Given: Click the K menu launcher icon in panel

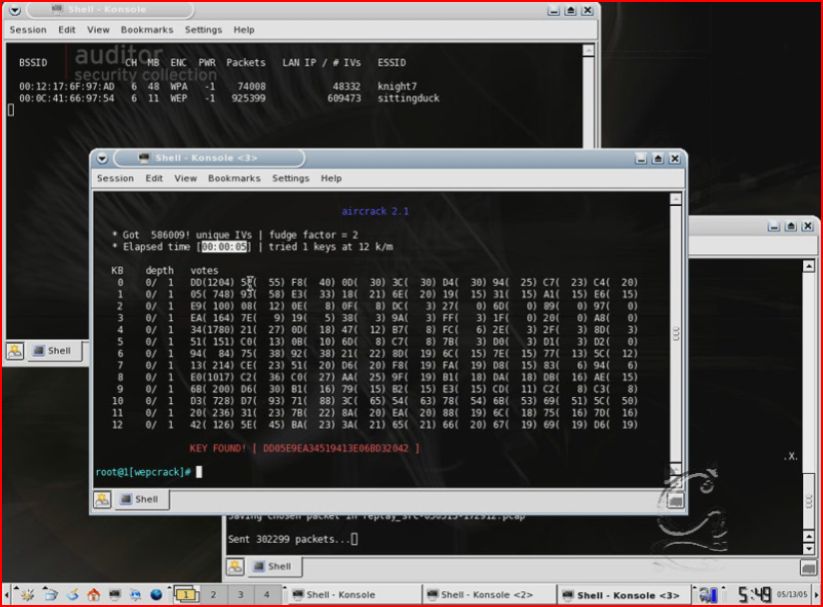Looking at the screenshot, I should (27, 594).
